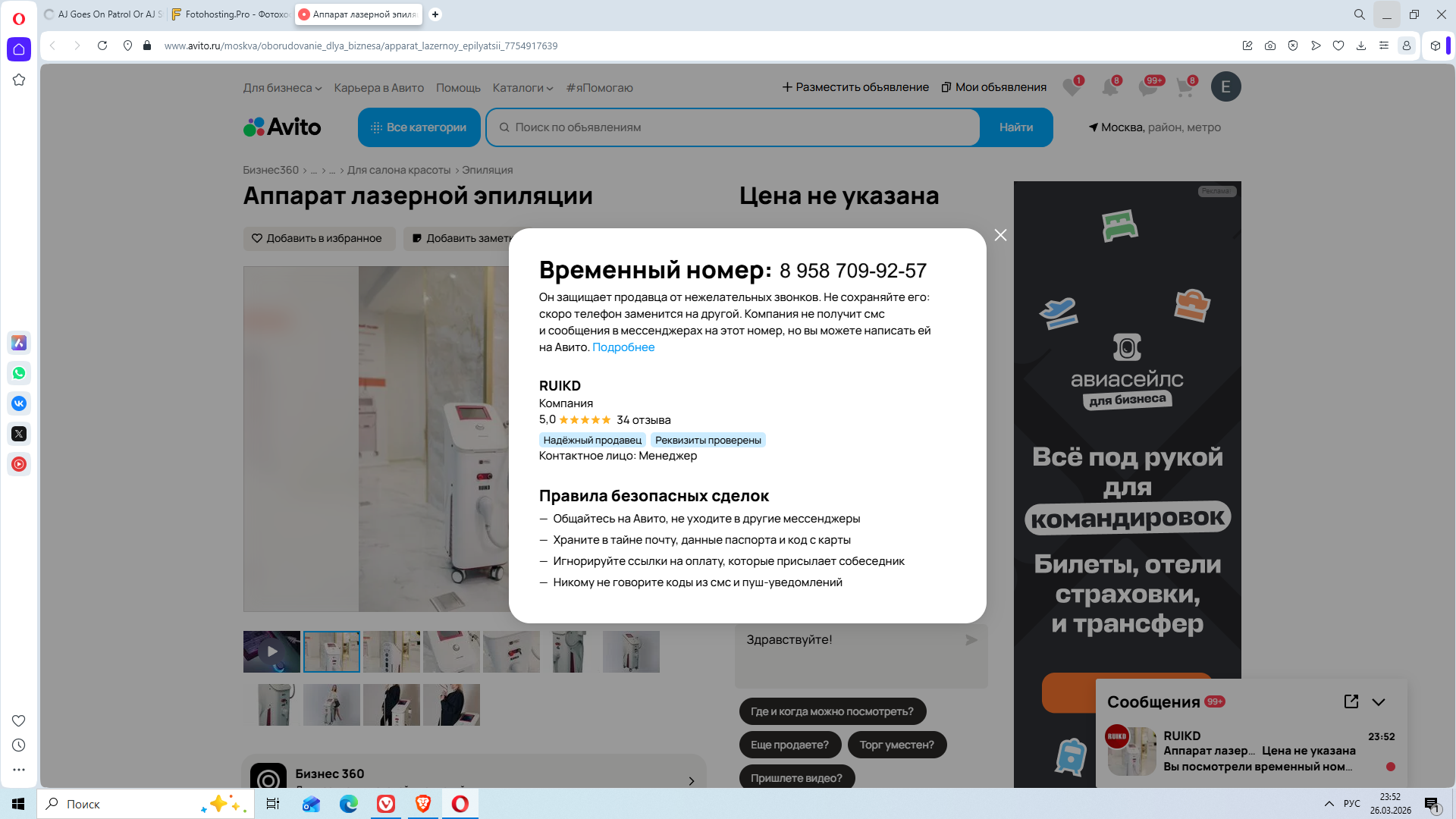Image resolution: width=1456 pixels, height=819 pixels.
Task: Open messages panel in separate window
Action: pyautogui.click(x=1351, y=701)
